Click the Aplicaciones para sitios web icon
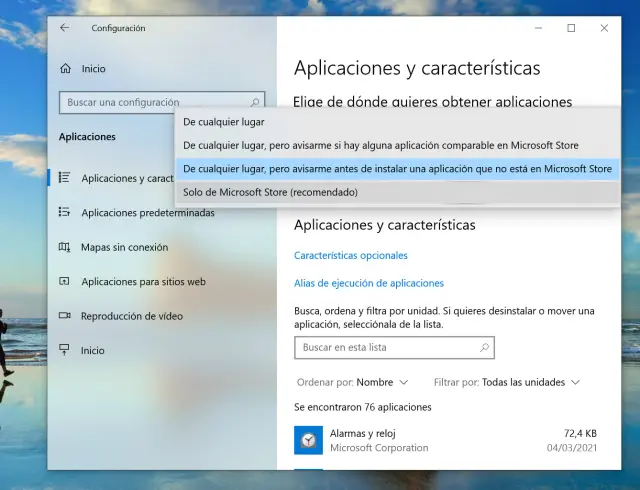640x490 pixels. click(64, 282)
